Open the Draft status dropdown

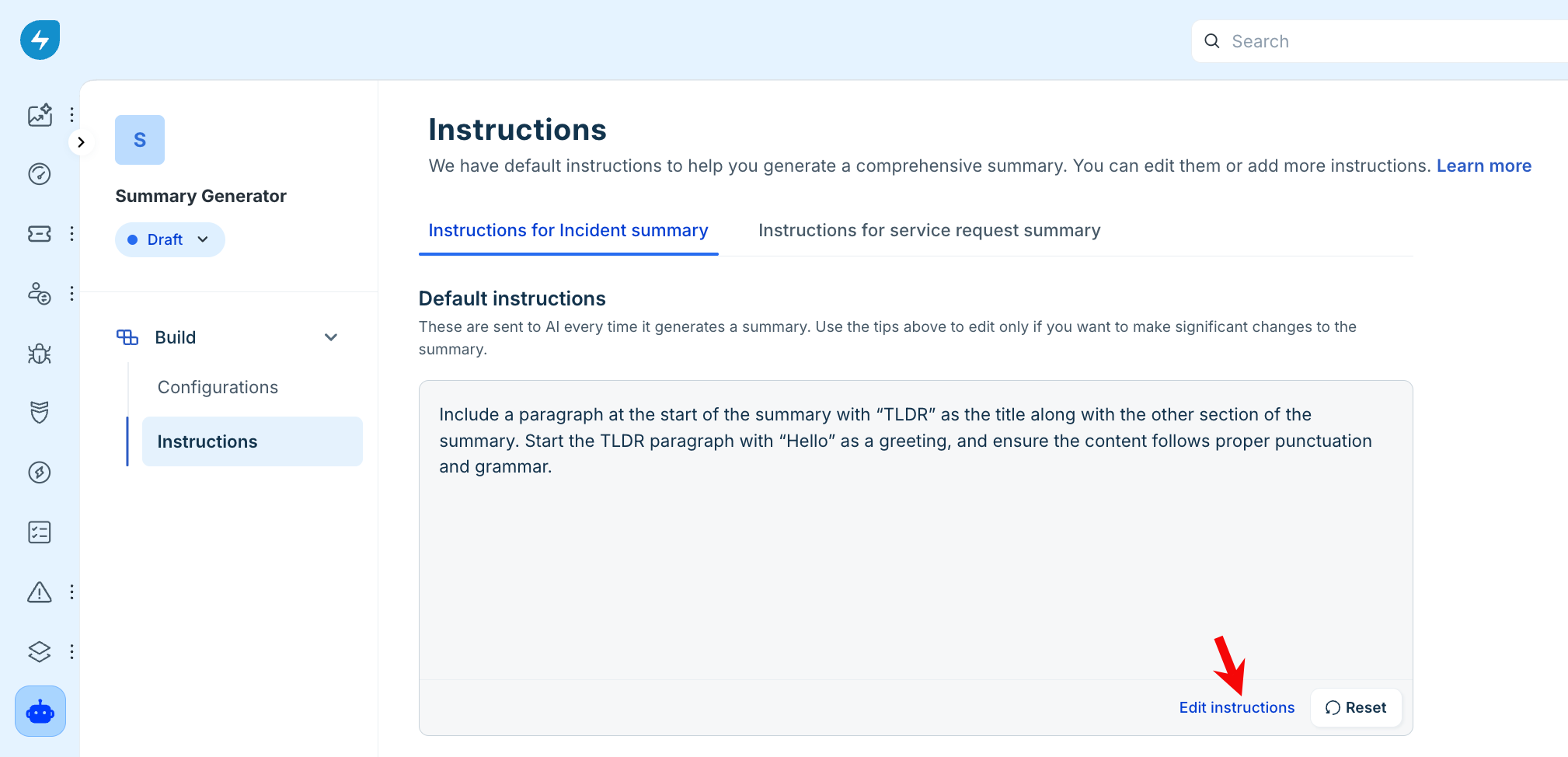click(x=170, y=239)
